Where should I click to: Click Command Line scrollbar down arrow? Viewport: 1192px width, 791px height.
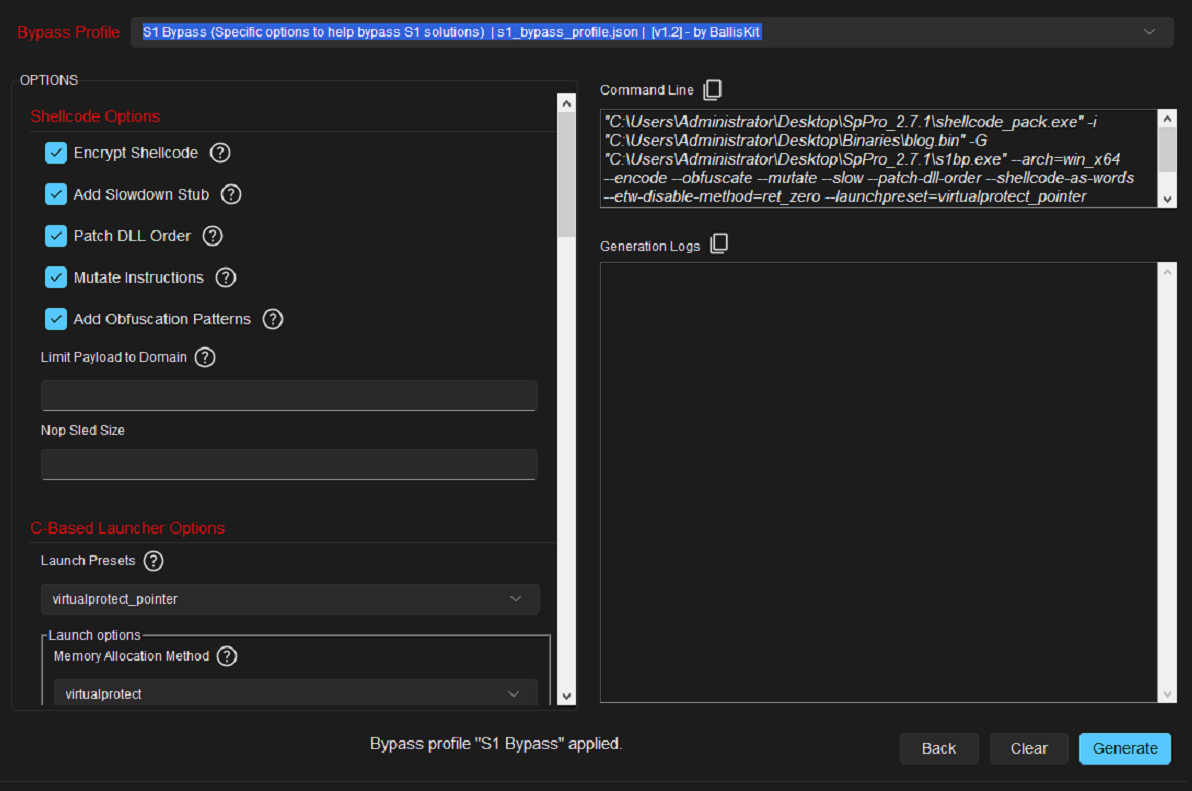point(1167,199)
